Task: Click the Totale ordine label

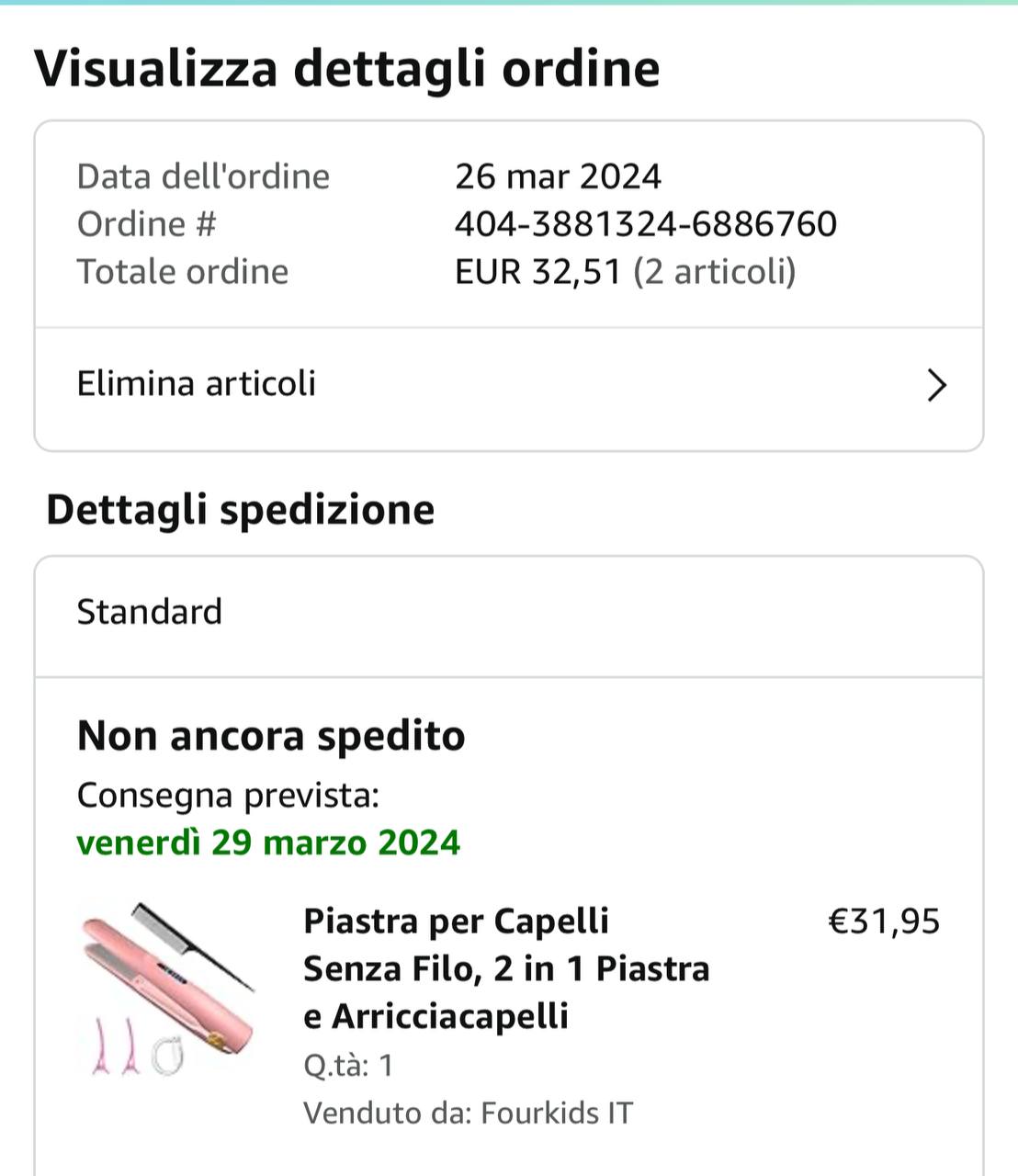Action: click(x=182, y=272)
